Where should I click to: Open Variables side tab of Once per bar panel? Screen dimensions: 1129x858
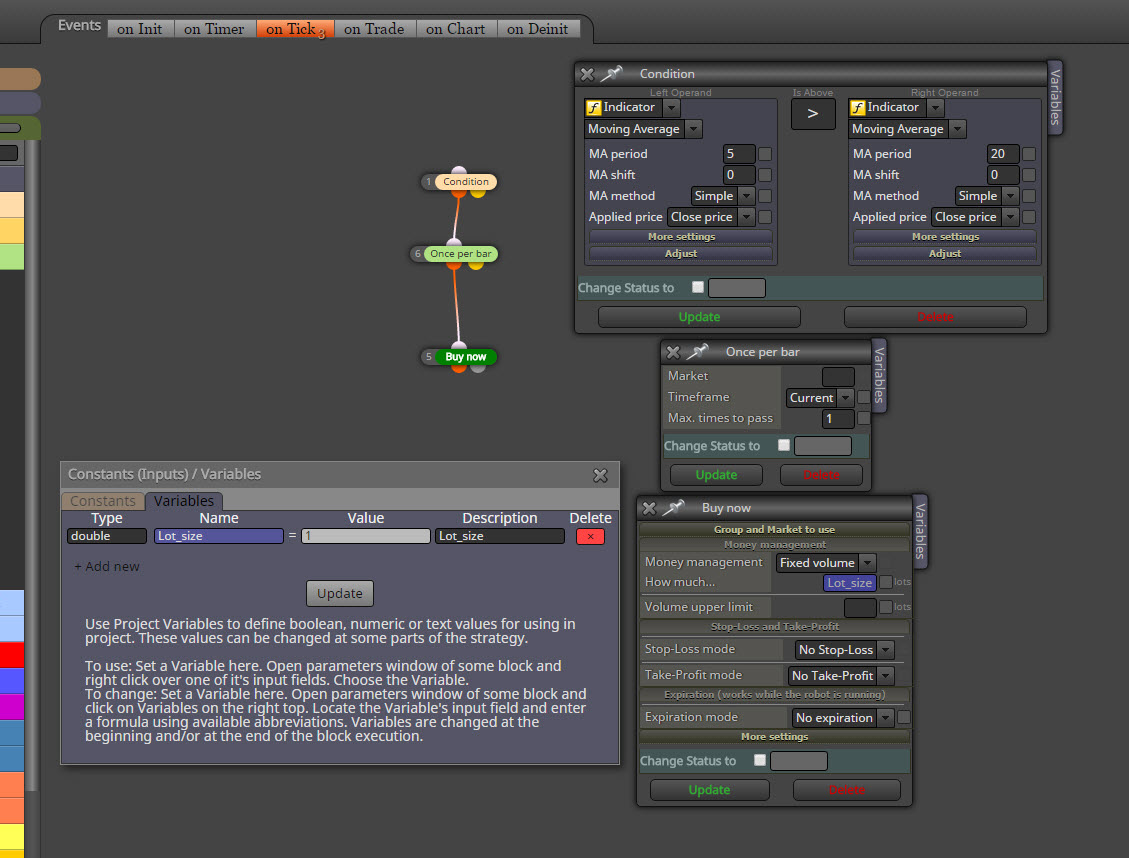(x=879, y=375)
